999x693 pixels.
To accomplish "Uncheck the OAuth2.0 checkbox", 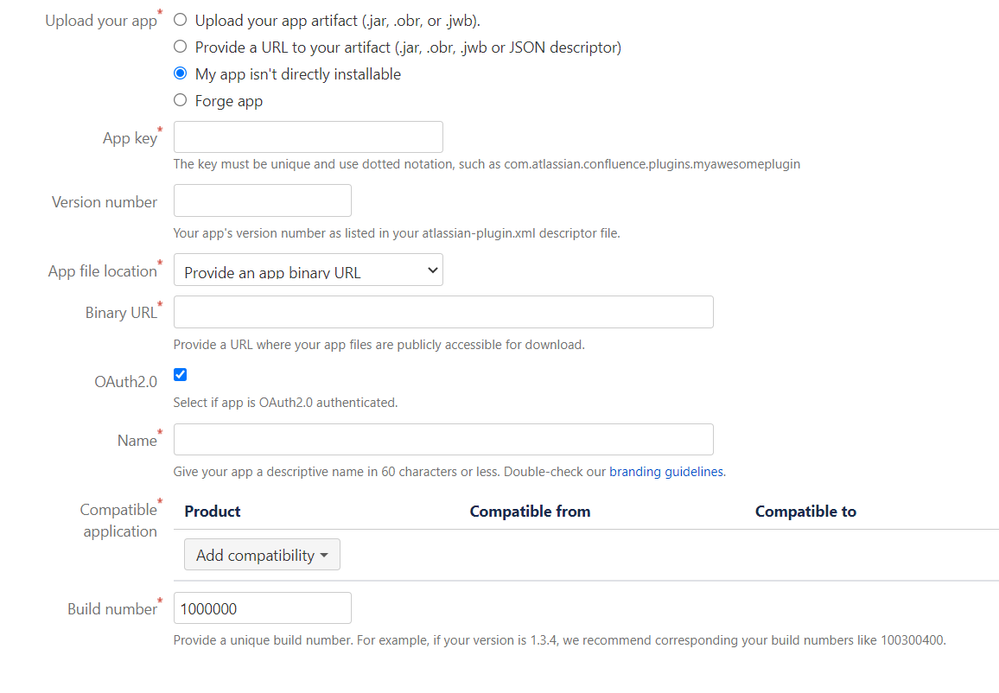I will tap(180, 374).
